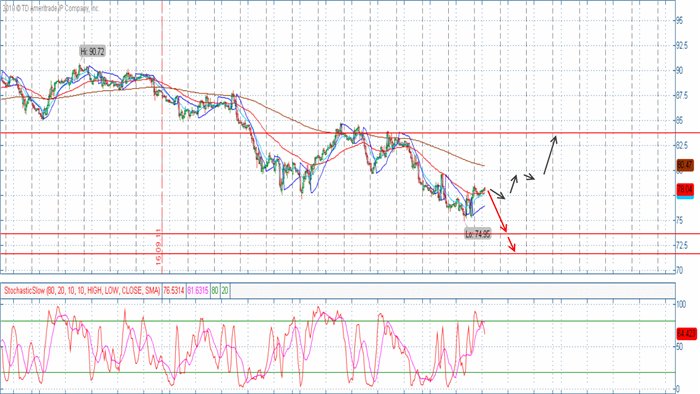The height and width of the screenshot is (394, 700).
Task: Click the lower red downward arrow drawing
Action: coord(511,244)
